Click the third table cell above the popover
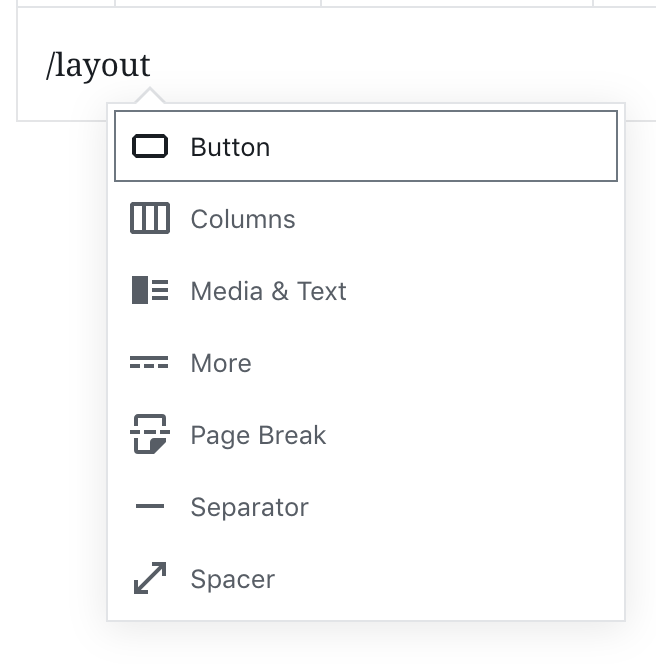Viewport: 656px width, 664px height. tap(457, 3)
